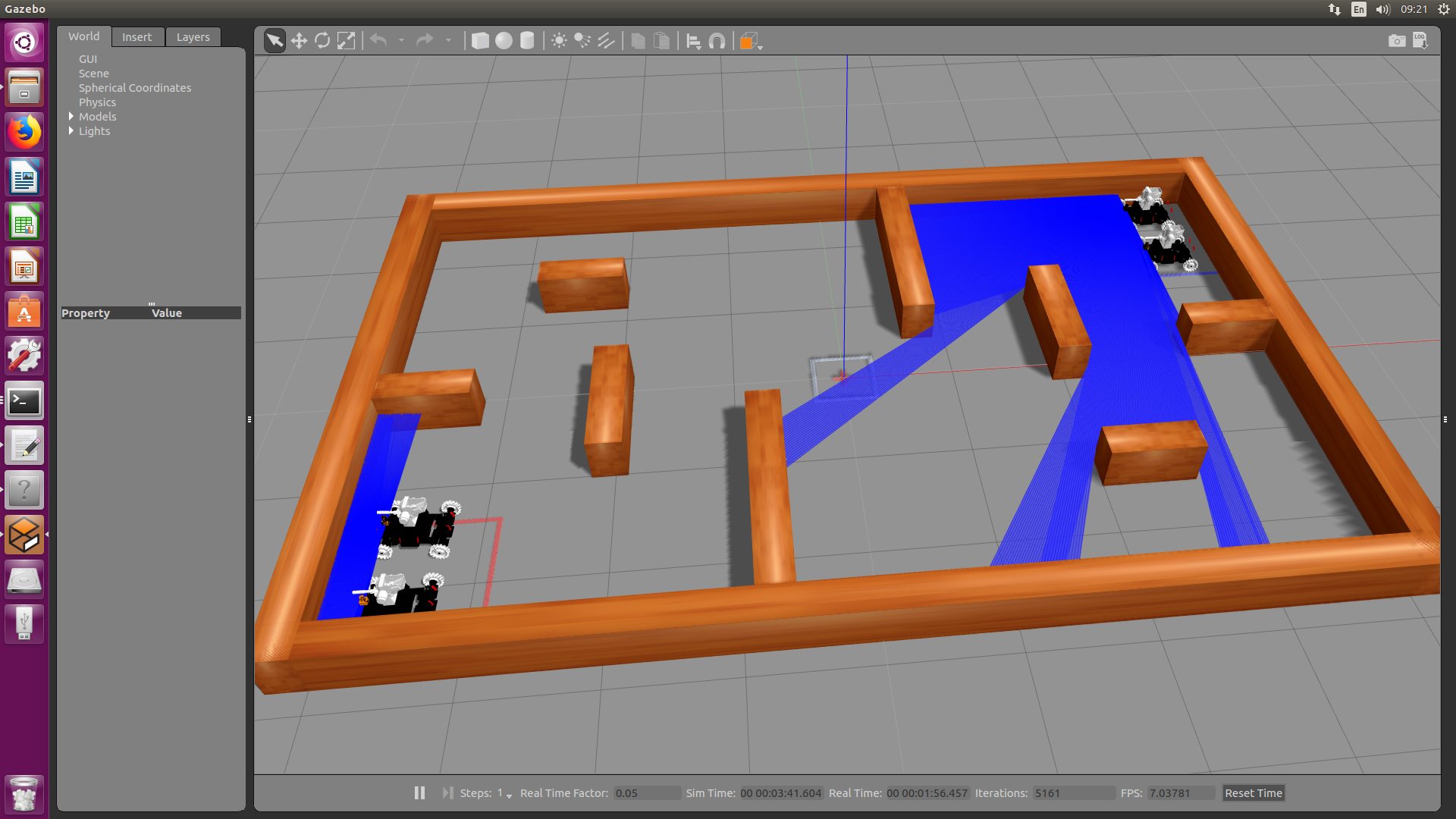Screen dimensions: 1456x819
Task: Open the Terminal launcher
Action: coord(24,400)
